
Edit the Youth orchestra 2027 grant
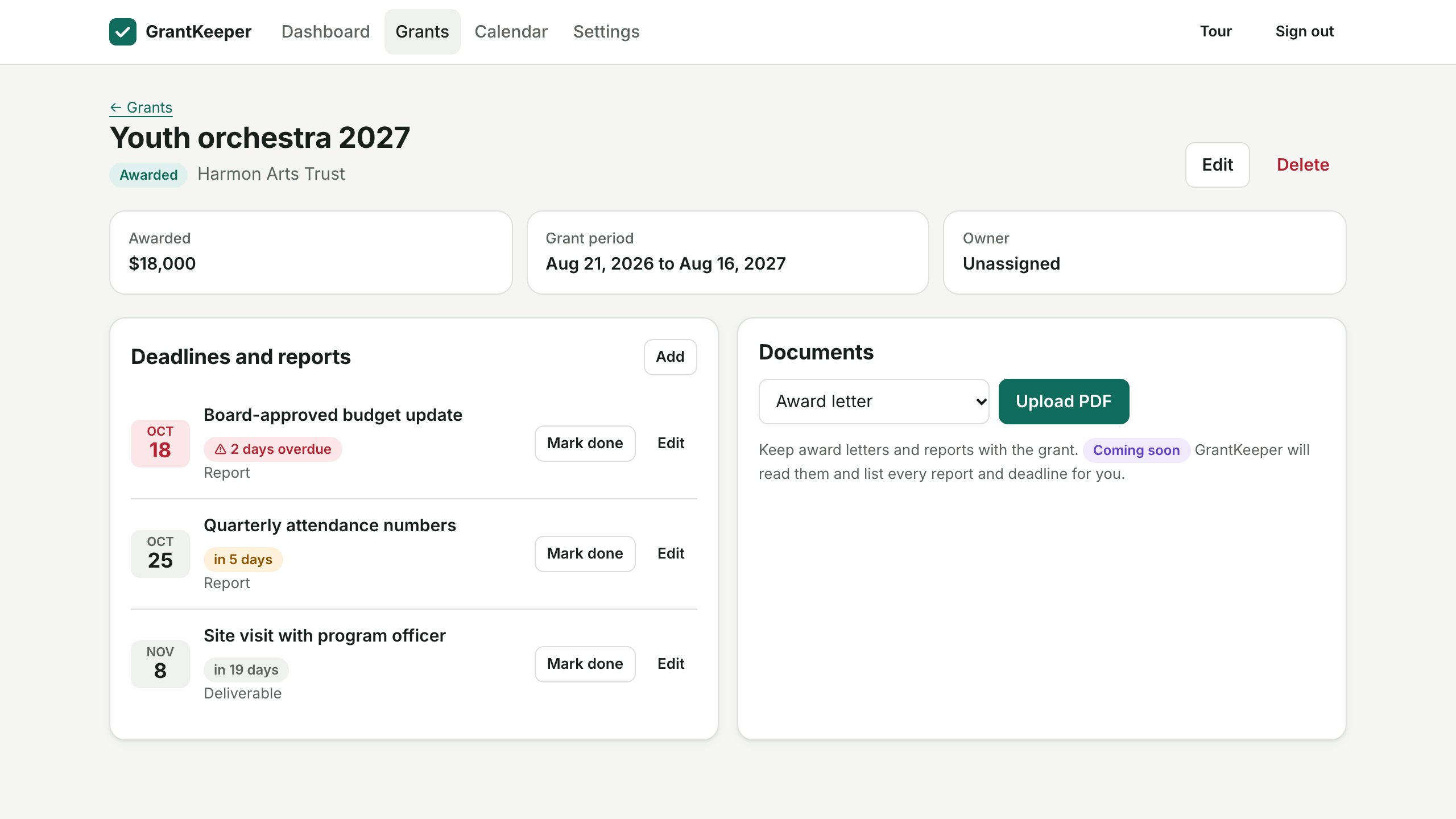1217,165
